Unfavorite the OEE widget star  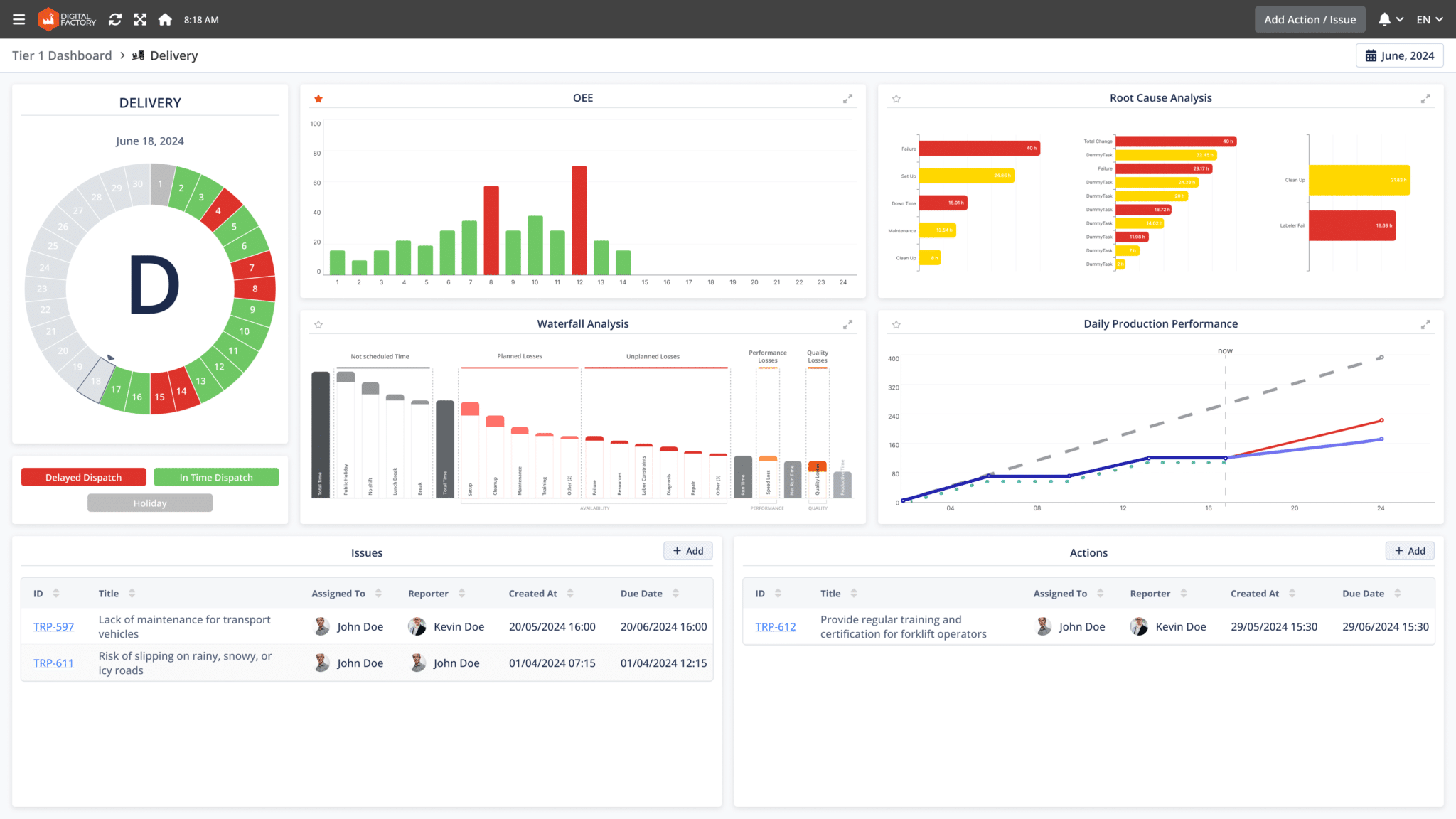(x=318, y=99)
